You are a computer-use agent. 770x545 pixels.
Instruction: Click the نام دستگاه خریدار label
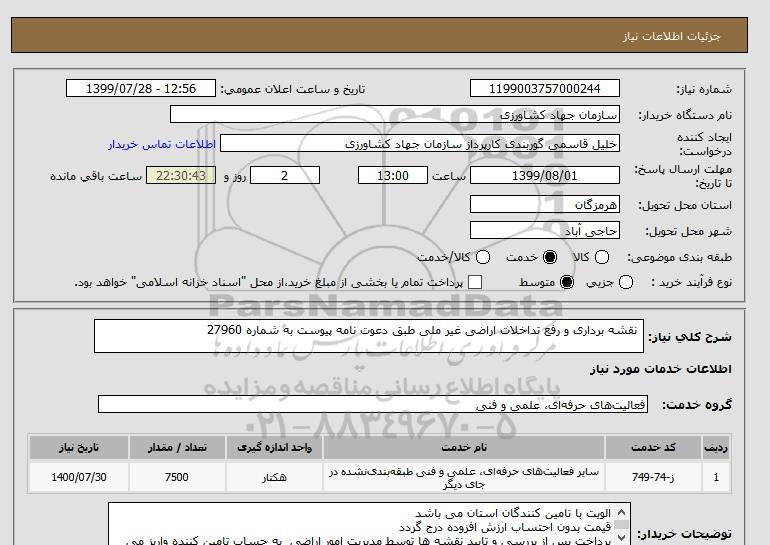(685, 115)
